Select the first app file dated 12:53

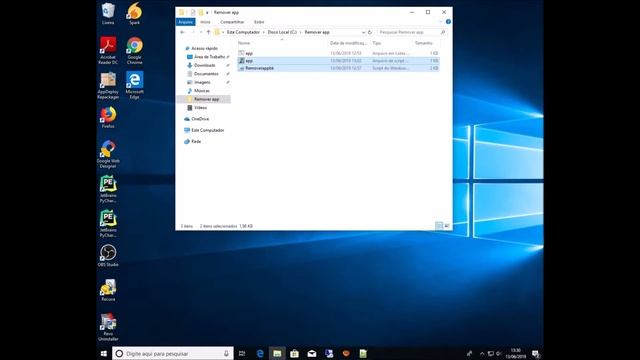(x=338, y=53)
